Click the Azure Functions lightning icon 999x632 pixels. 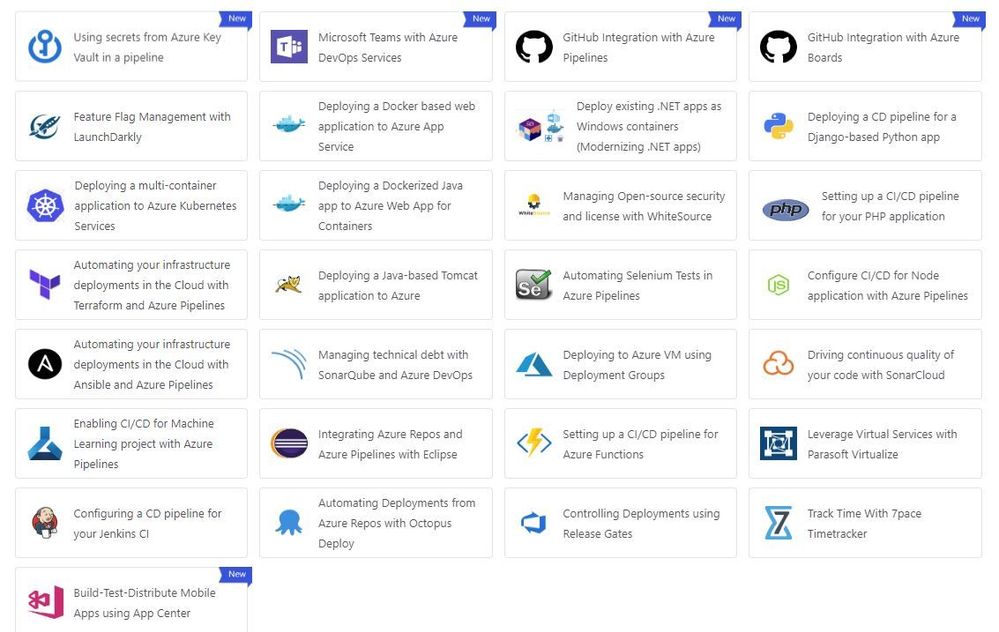pyautogui.click(x=534, y=443)
